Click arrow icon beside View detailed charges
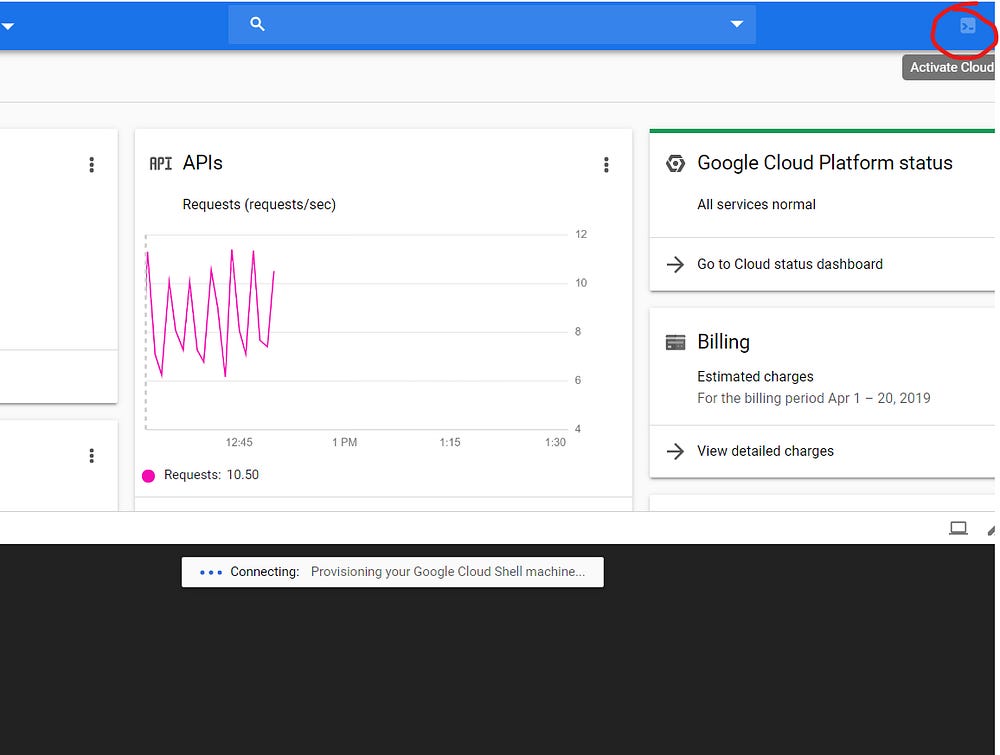This screenshot has width=1000, height=755. (x=676, y=451)
